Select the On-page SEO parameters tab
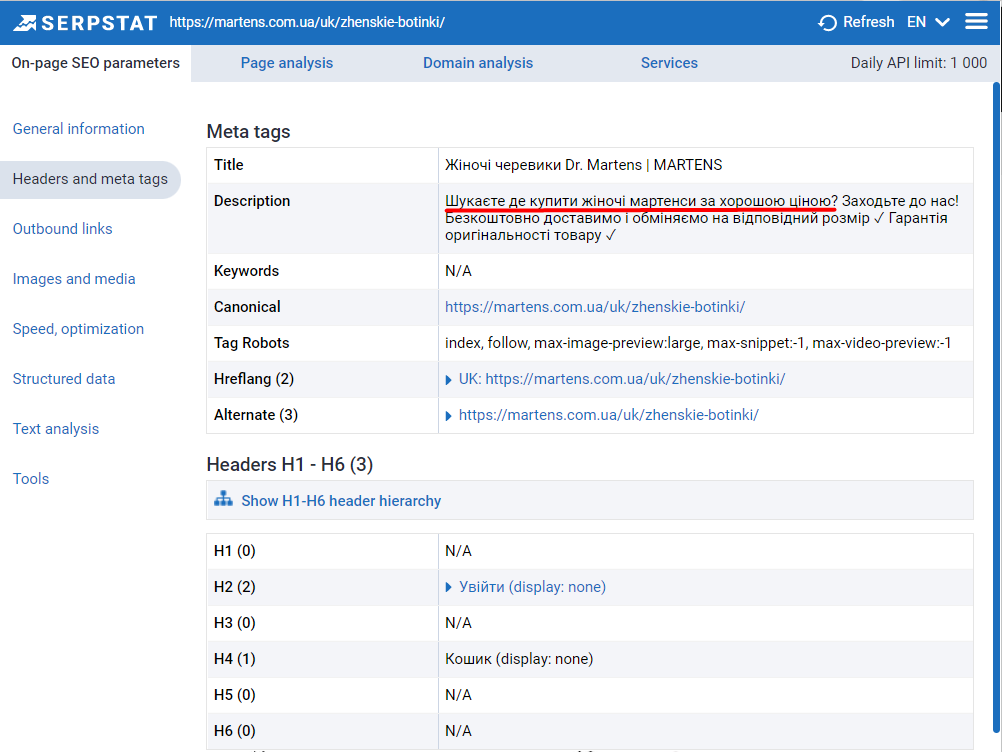The image size is (1002, 752). [x=96, y=63]
